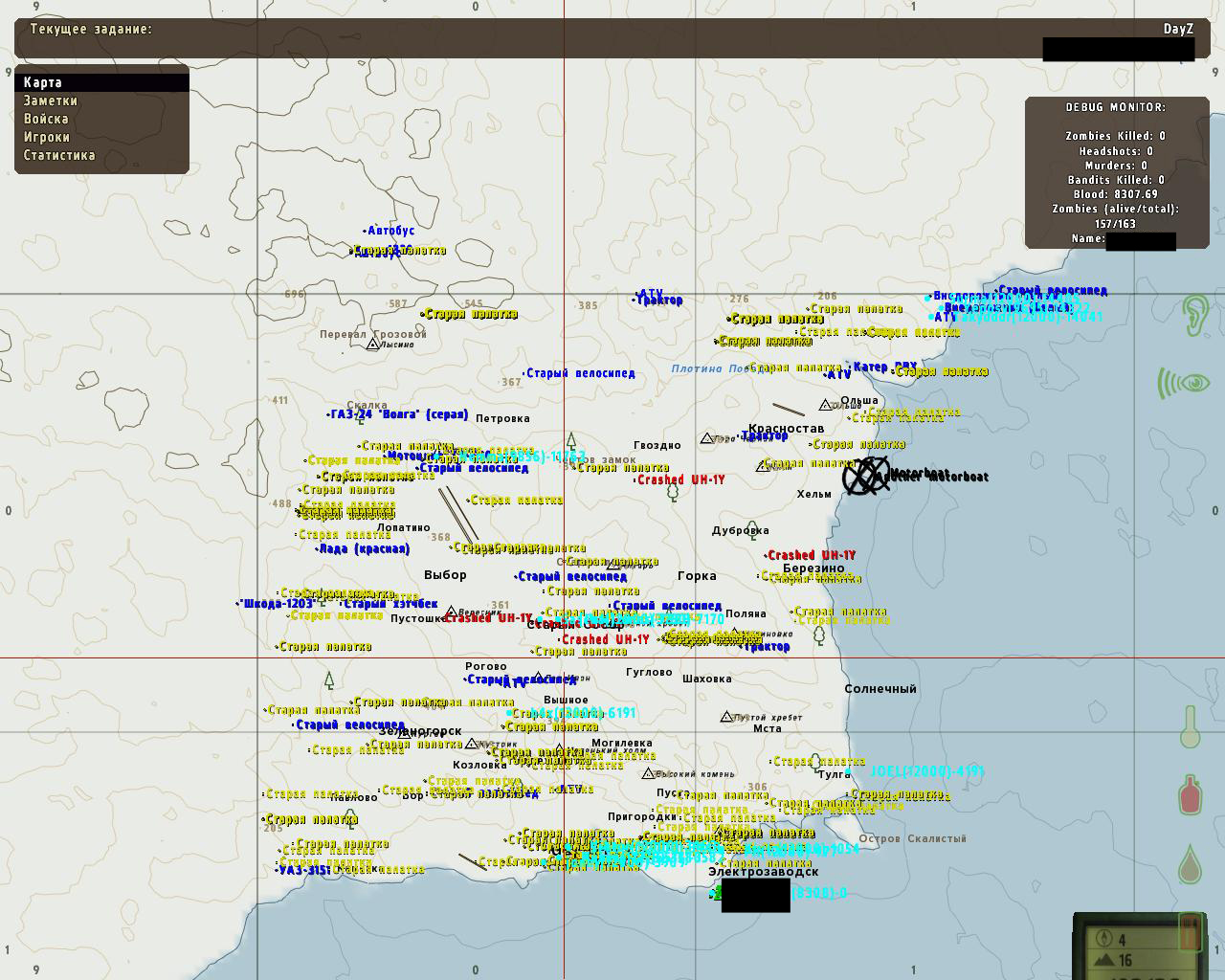Click the Горка town label

click(x=697, y=576)
